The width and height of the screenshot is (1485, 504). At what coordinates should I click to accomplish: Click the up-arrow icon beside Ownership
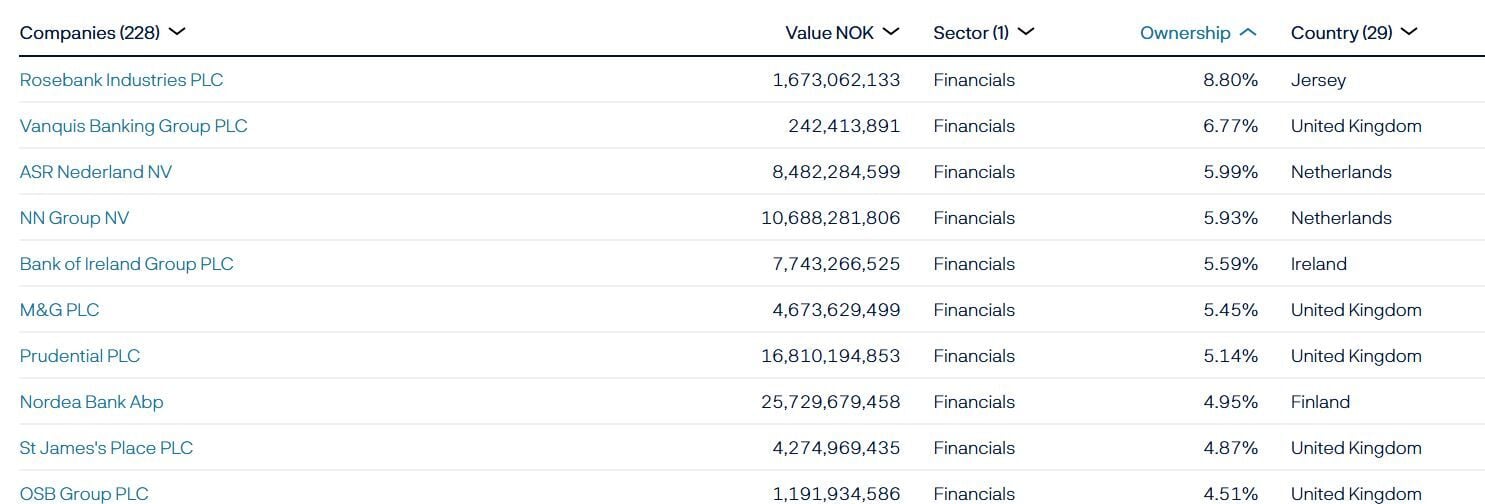1247,32
